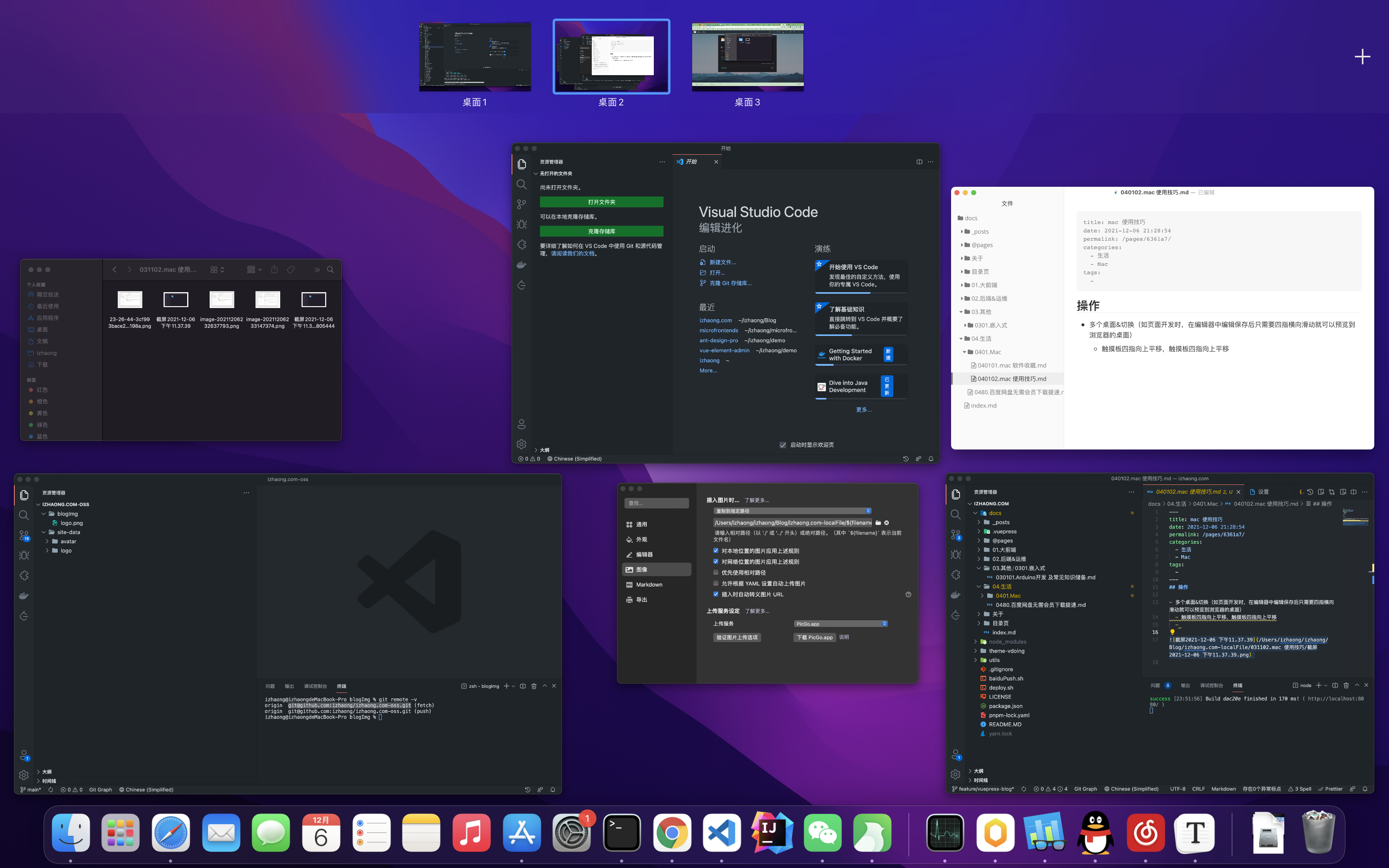Click Source Control icon in center VS Code window

pyautogui.click(x=521, y=204)
